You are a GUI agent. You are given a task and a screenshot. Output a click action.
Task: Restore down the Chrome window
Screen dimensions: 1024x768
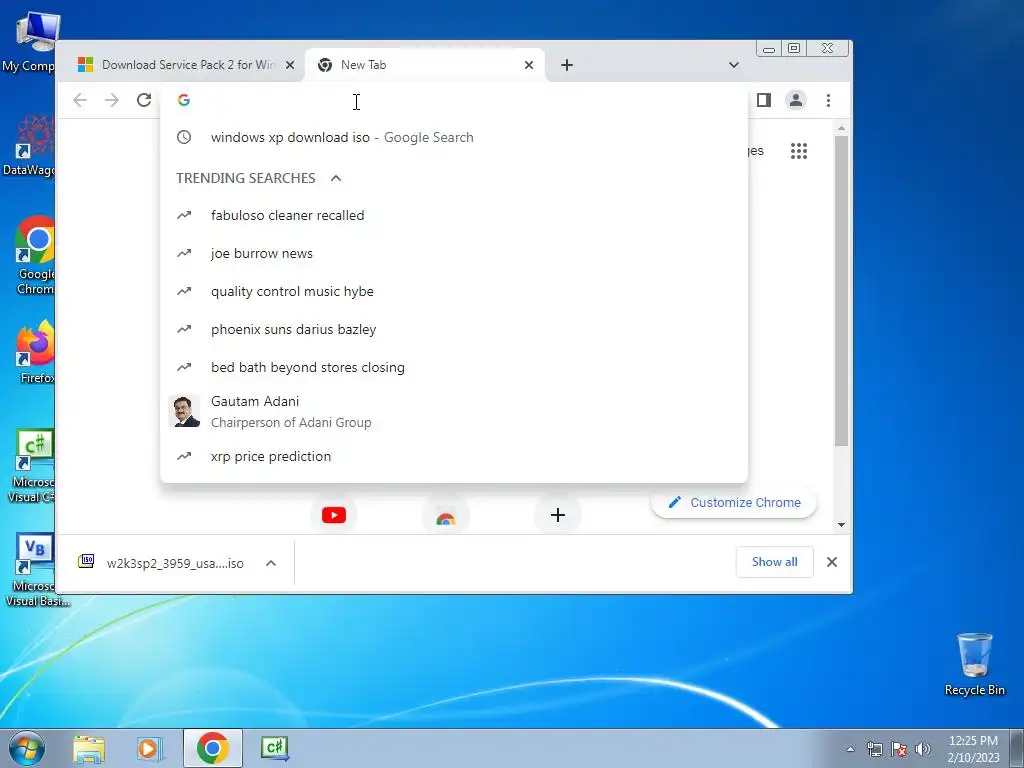(794, 48)
